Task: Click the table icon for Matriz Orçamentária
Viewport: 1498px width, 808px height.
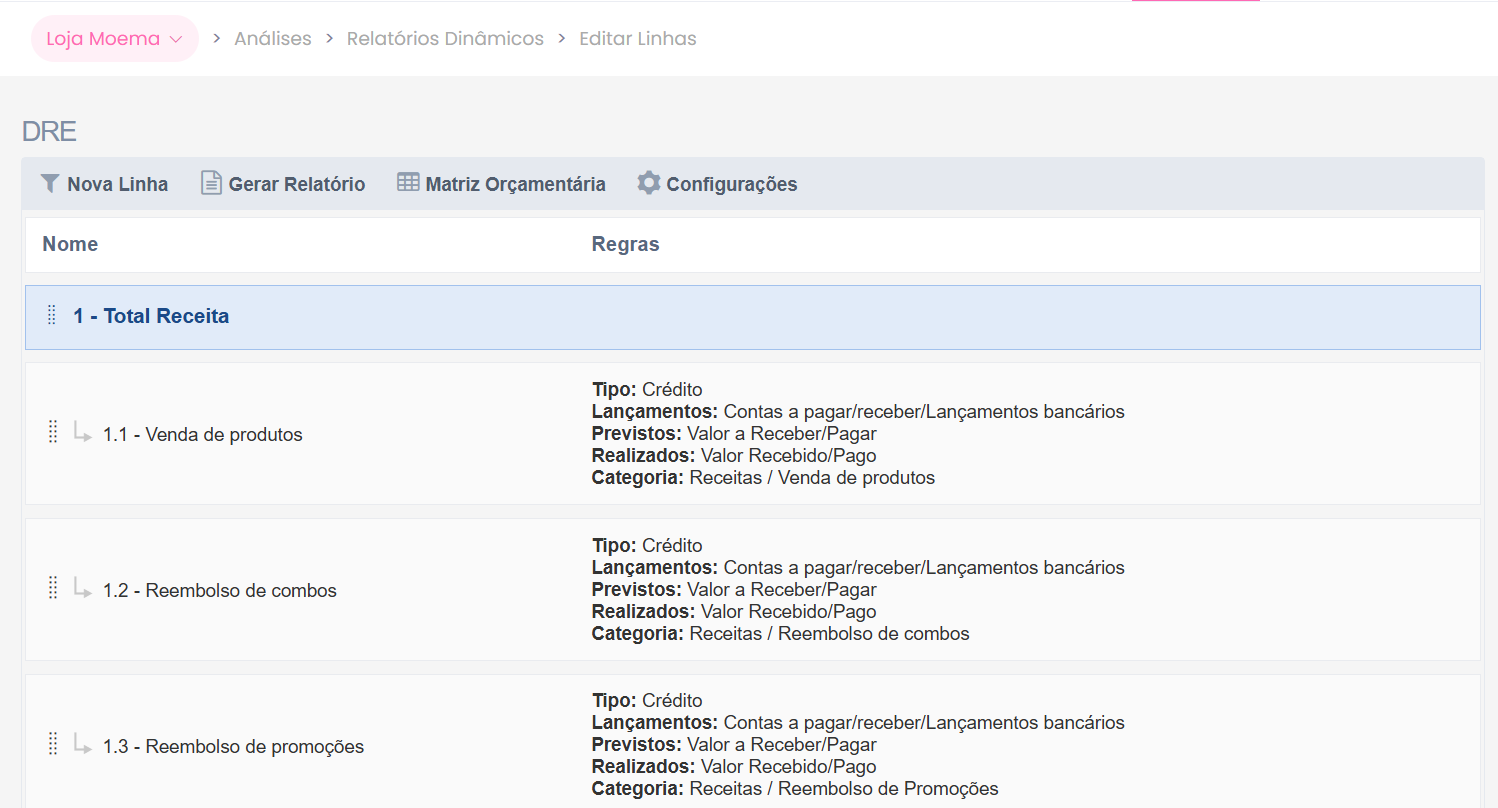Action: (408, 182)
